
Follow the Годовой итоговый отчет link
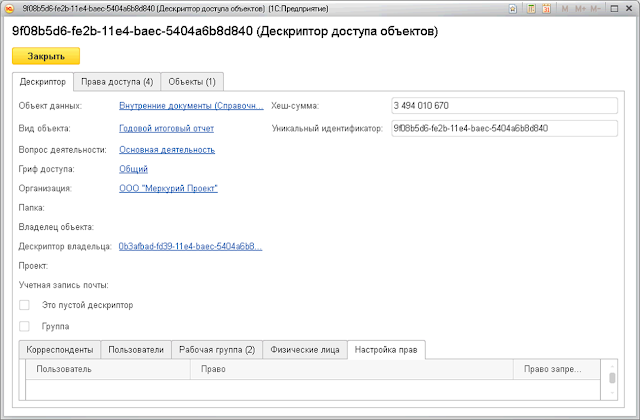[x=167, y=128]
